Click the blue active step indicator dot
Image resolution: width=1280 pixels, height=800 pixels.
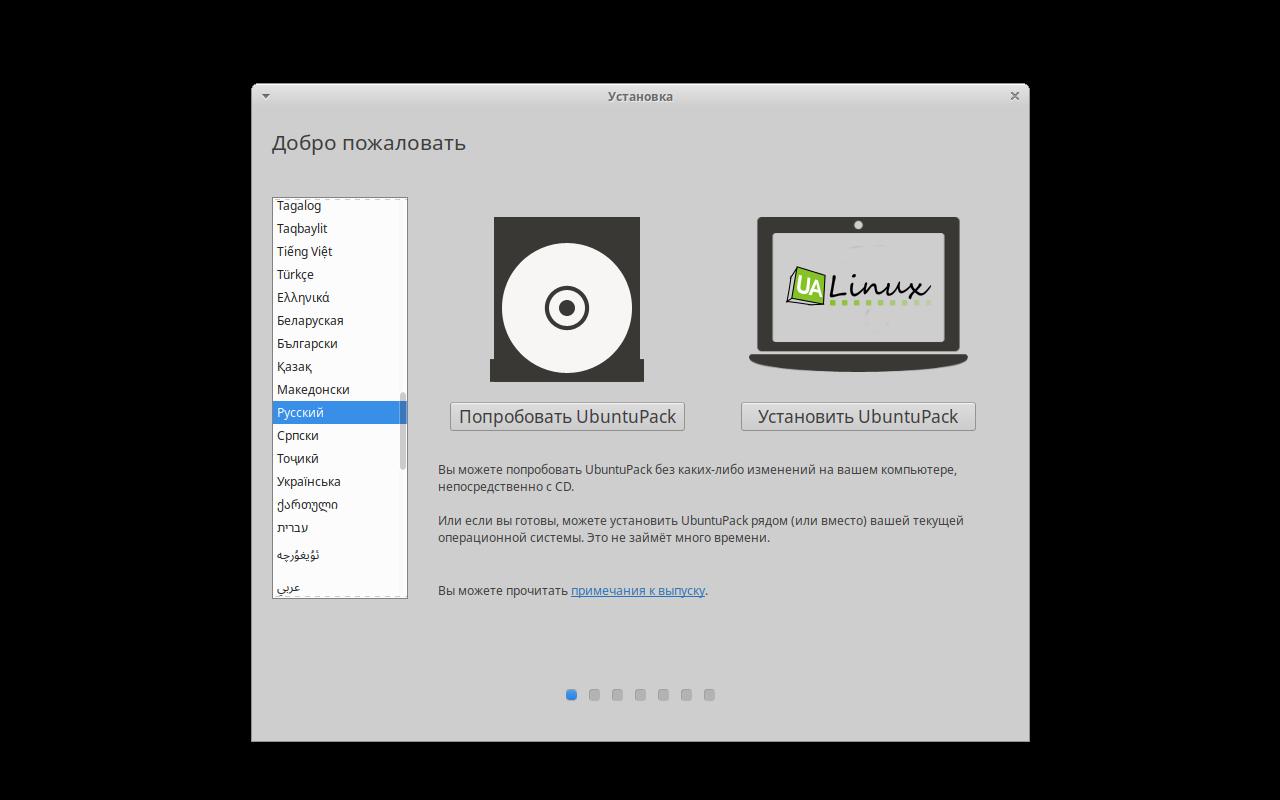pos(571,695)
